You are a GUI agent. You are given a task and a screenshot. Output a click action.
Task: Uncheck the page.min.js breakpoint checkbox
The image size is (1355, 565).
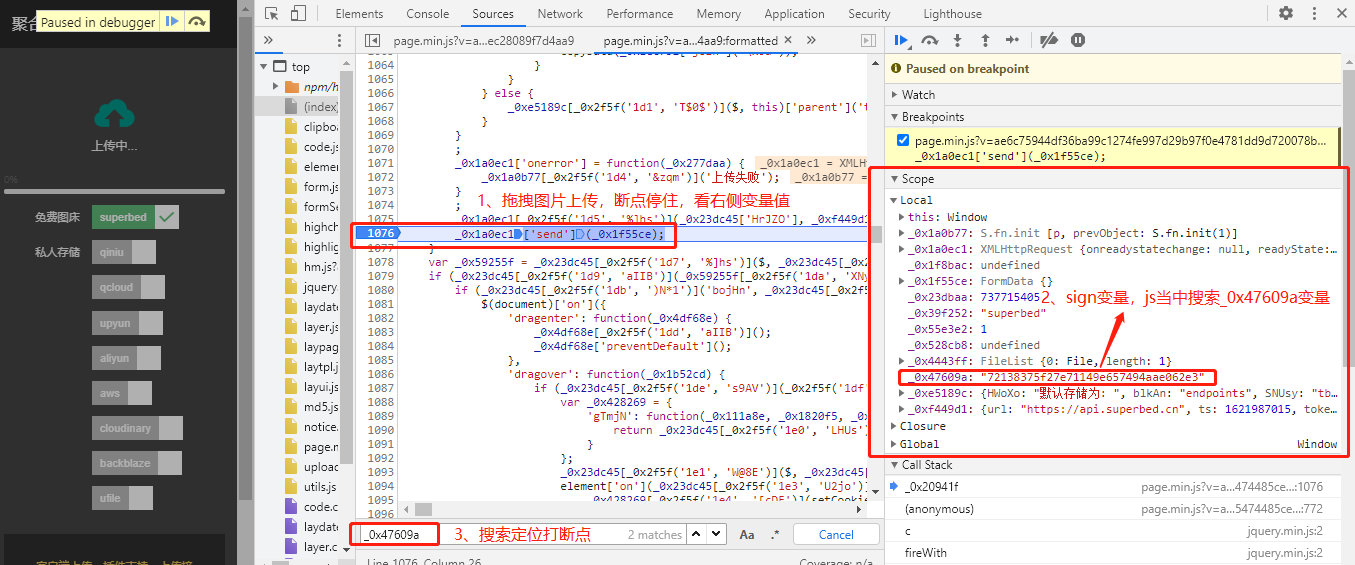click(x=904, y=141)
